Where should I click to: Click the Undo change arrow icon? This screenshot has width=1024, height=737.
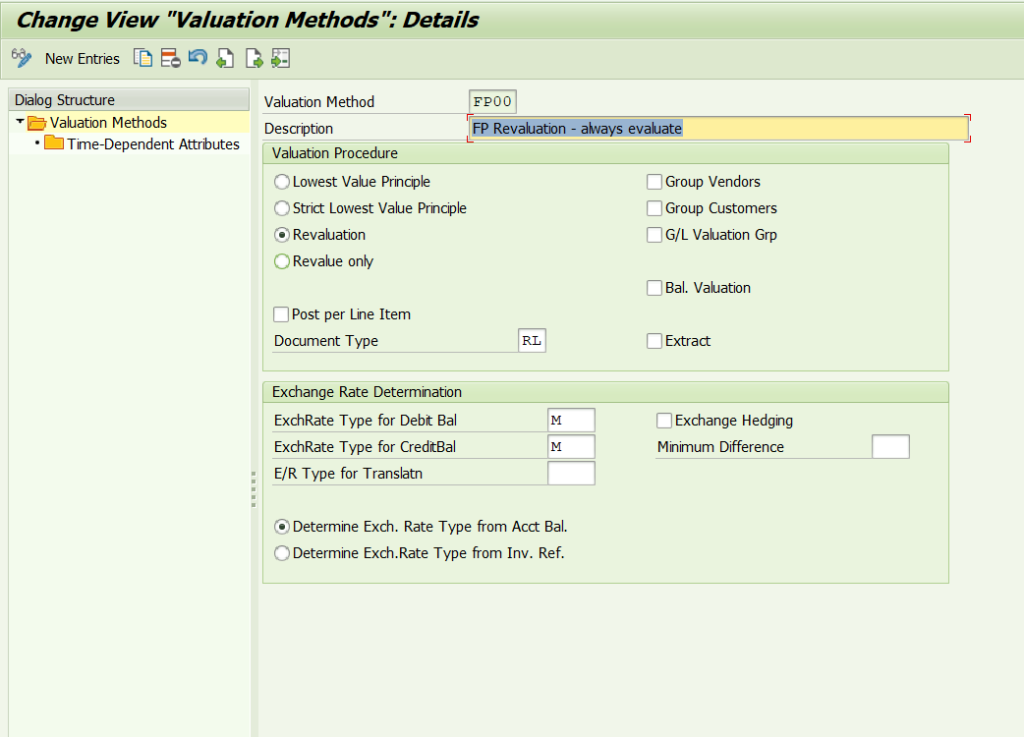(197, 58)
